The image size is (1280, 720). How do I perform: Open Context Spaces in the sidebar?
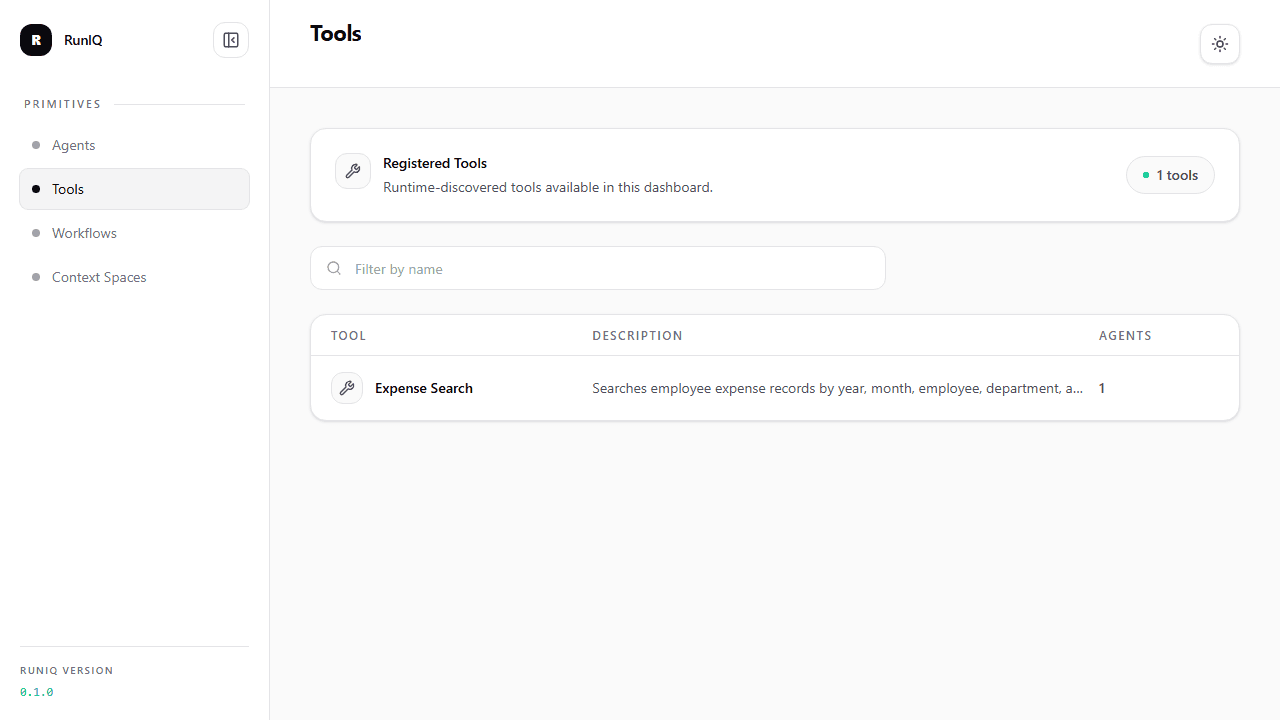click(x=134, y=277)
